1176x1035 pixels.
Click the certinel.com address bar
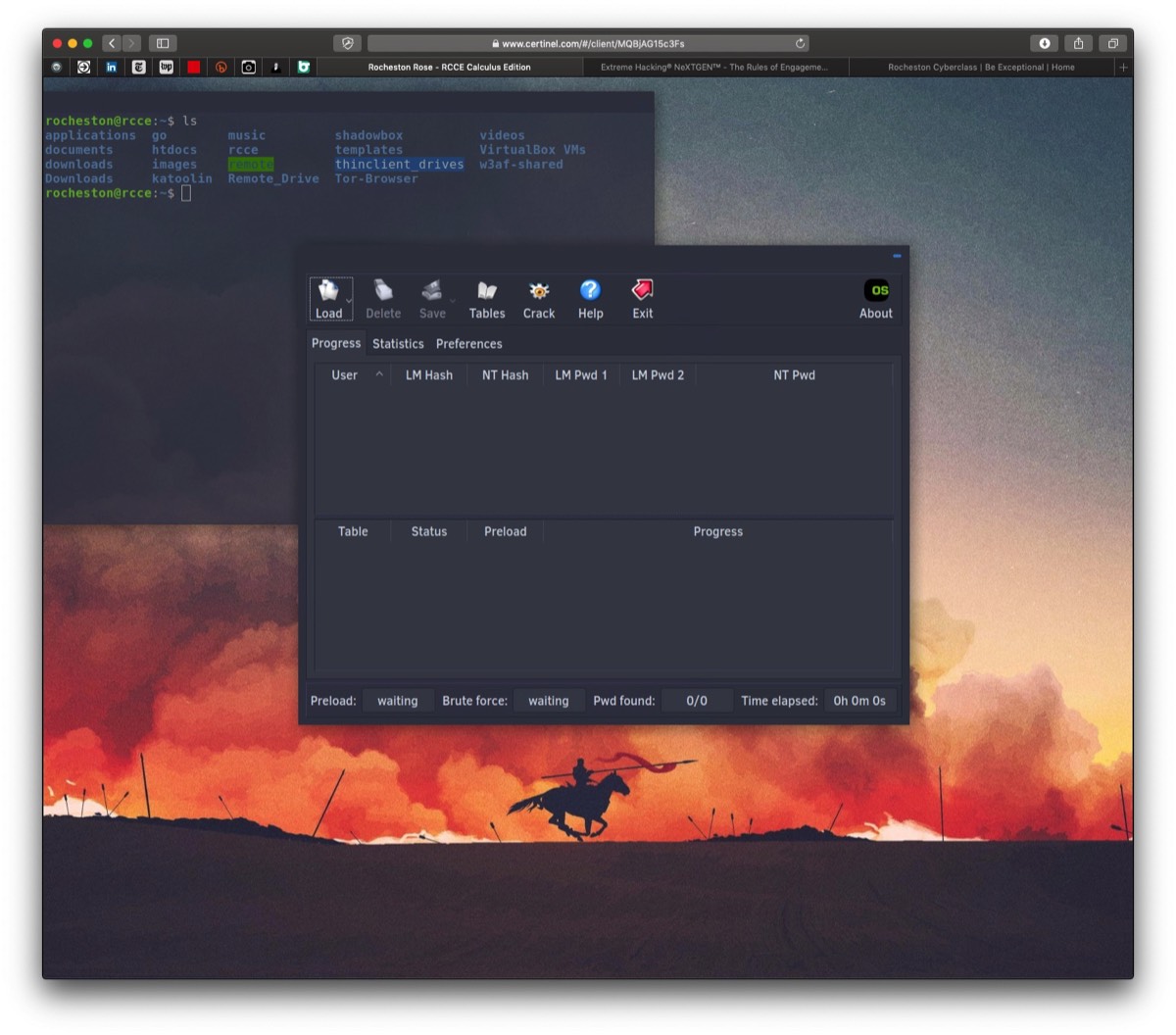pyautogui.click(x=589, y=43)
